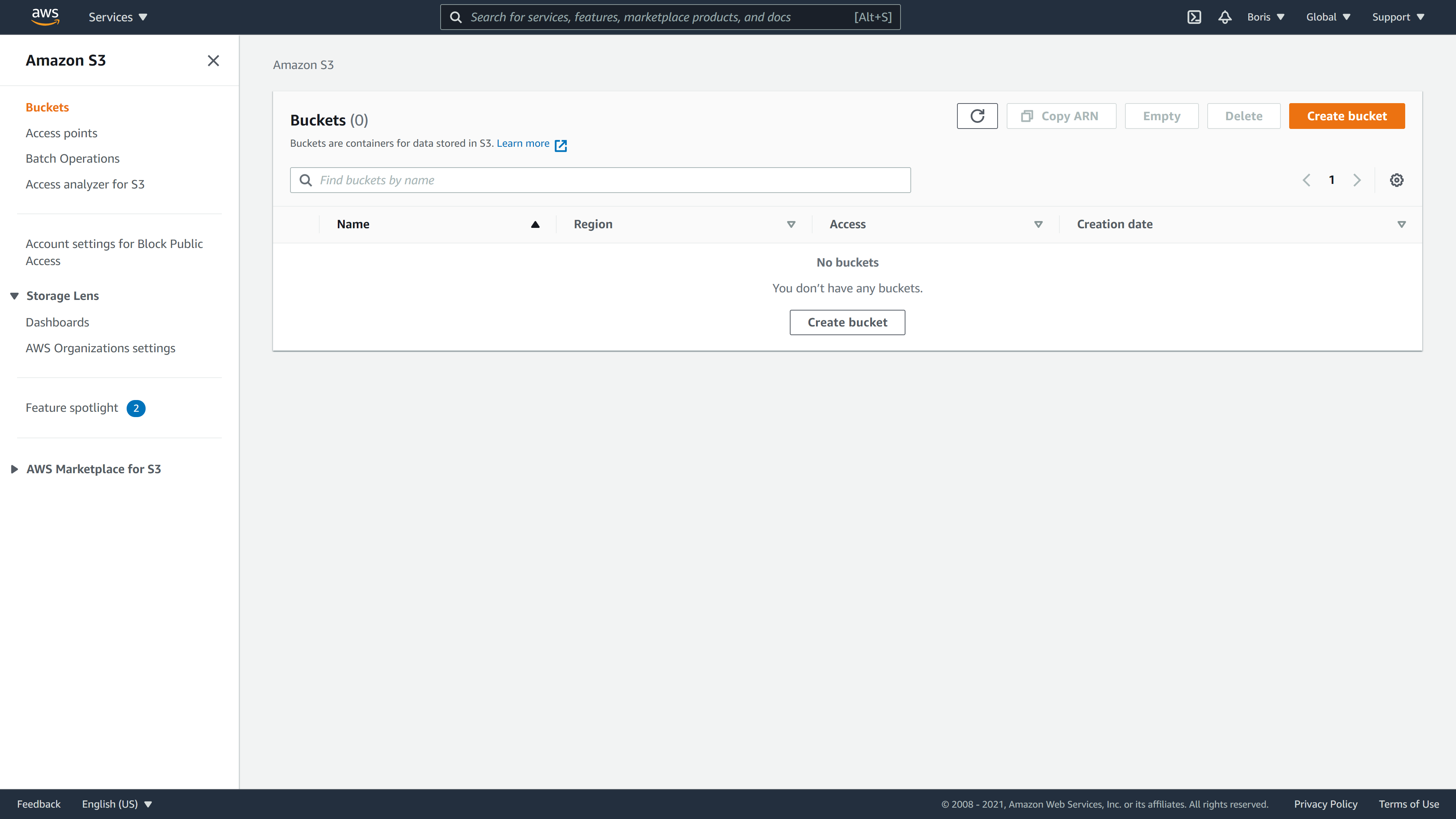Image resolution: width=1456 pixels, height=819 pixels.
Task: Refresh the buckets list
Action: (x=977, y=116)
